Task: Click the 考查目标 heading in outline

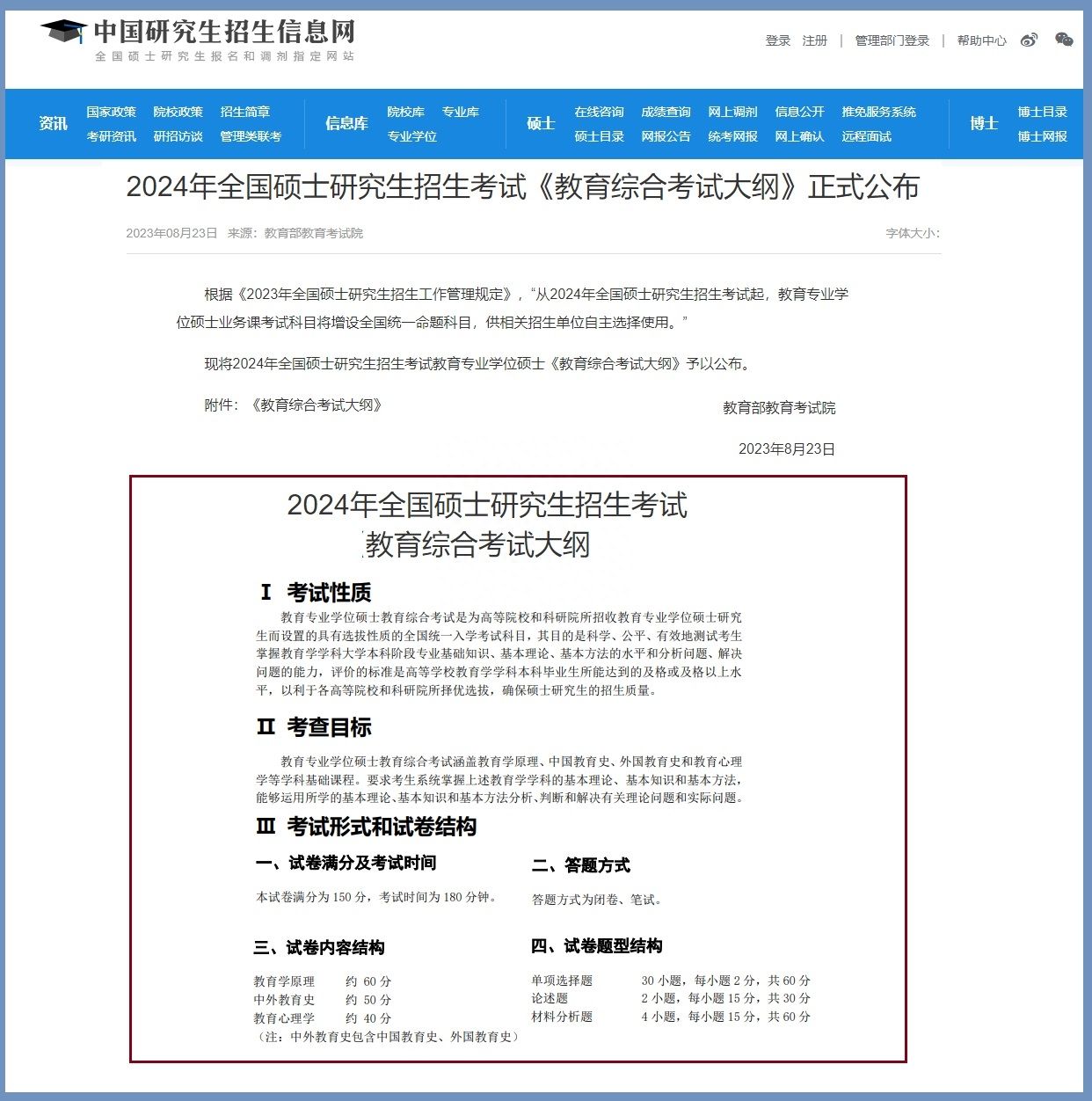Action: (x=329, y=727)
